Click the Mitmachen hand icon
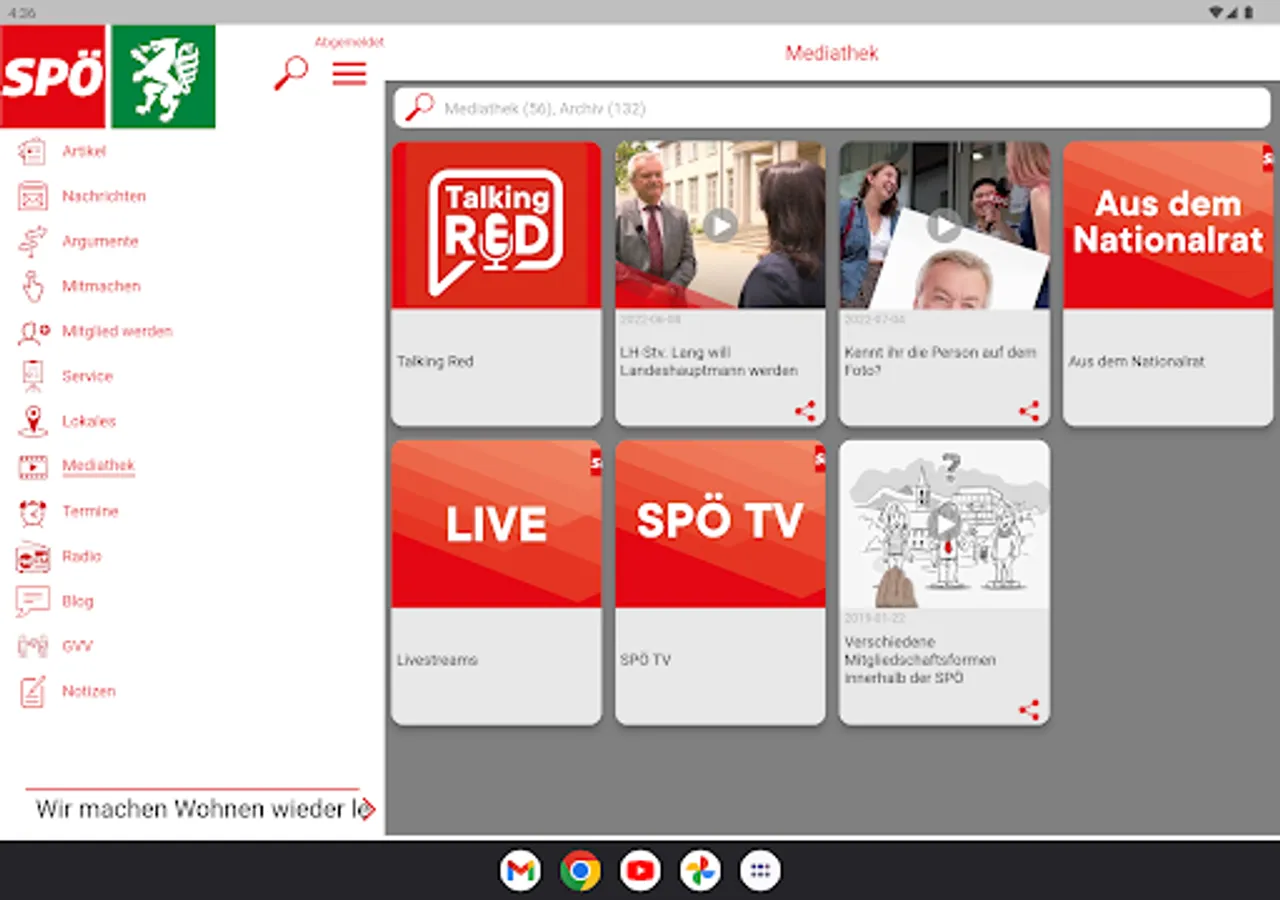 pos(32,286)
